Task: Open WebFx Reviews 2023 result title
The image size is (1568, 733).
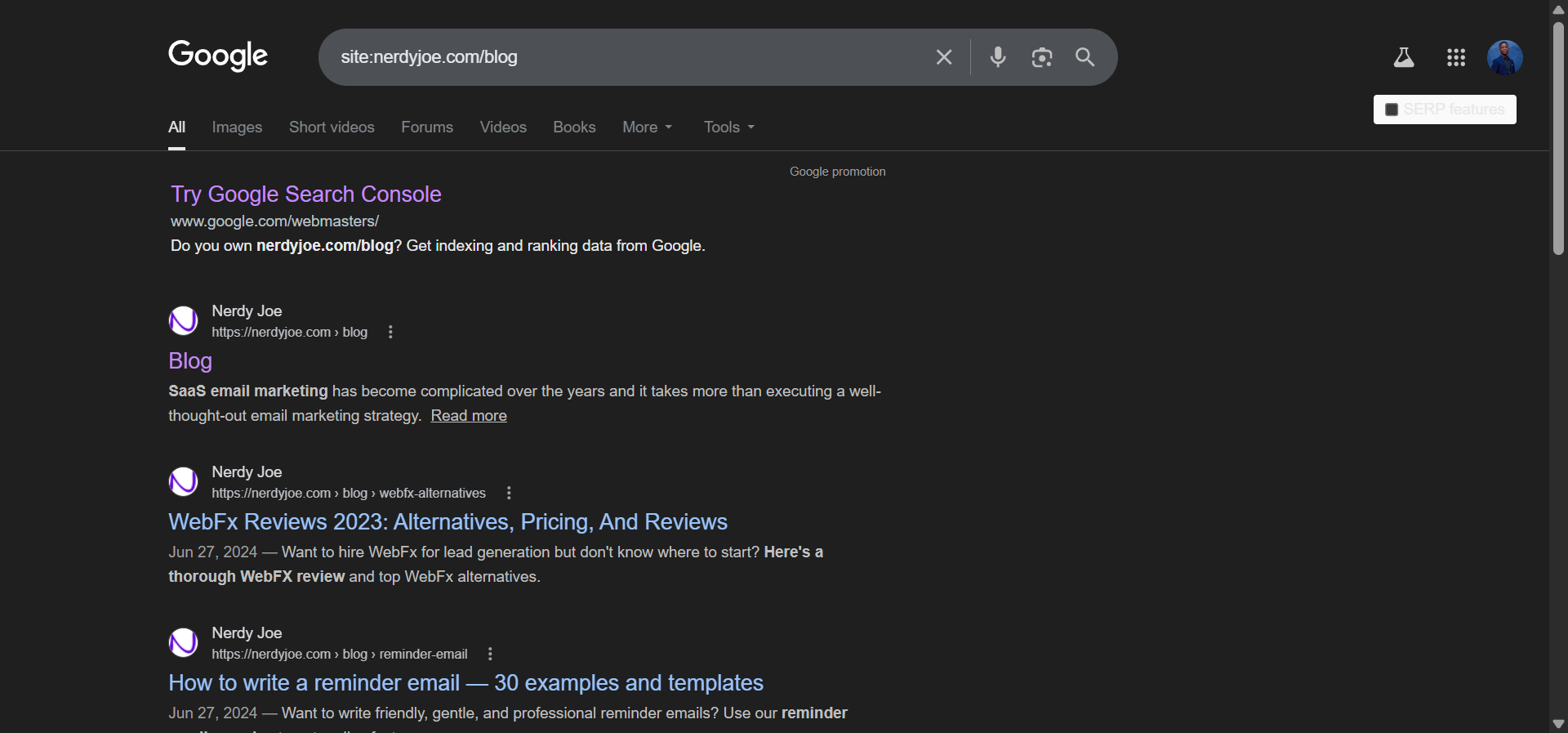Action: click(x=448, y=521)
